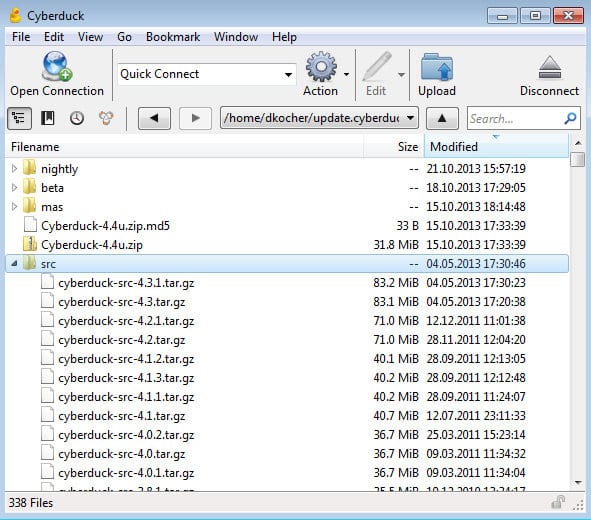The width and height of the screenshot is (591, 520).
Task: Collapse the src folder
Action: pyautogui.click(x=14, y=263)
